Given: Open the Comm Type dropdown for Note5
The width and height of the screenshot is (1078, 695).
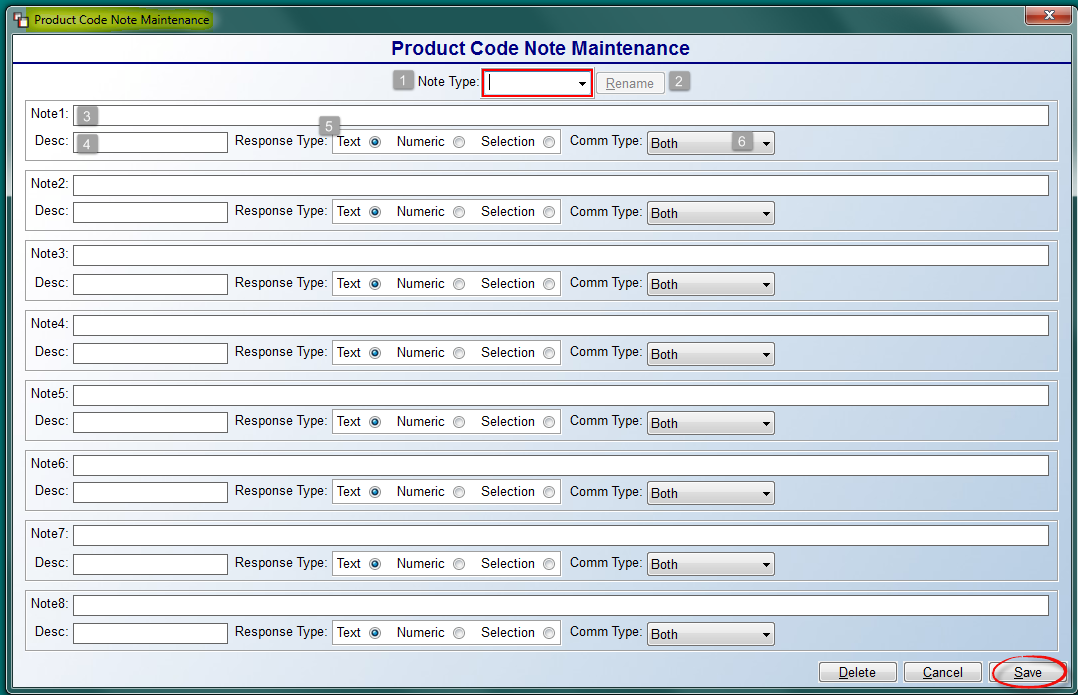Looking at the screenshot, I should (710, 423).
